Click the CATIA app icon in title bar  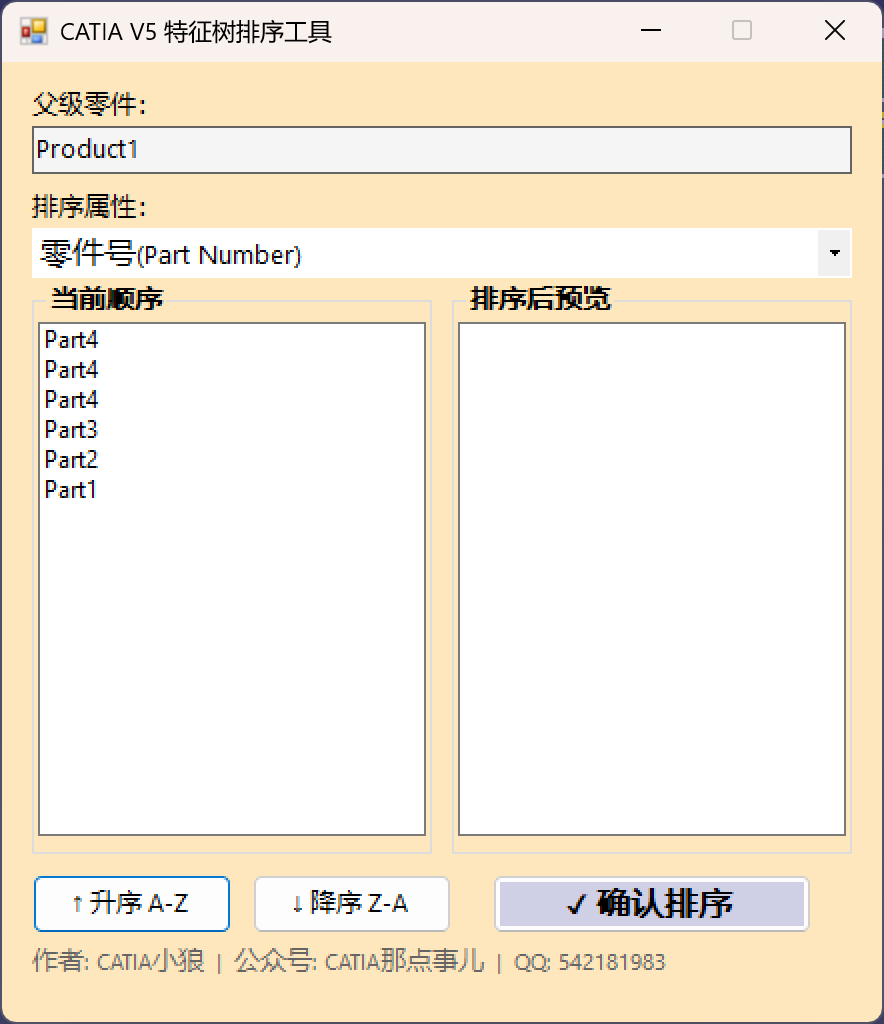pos(33,31)
